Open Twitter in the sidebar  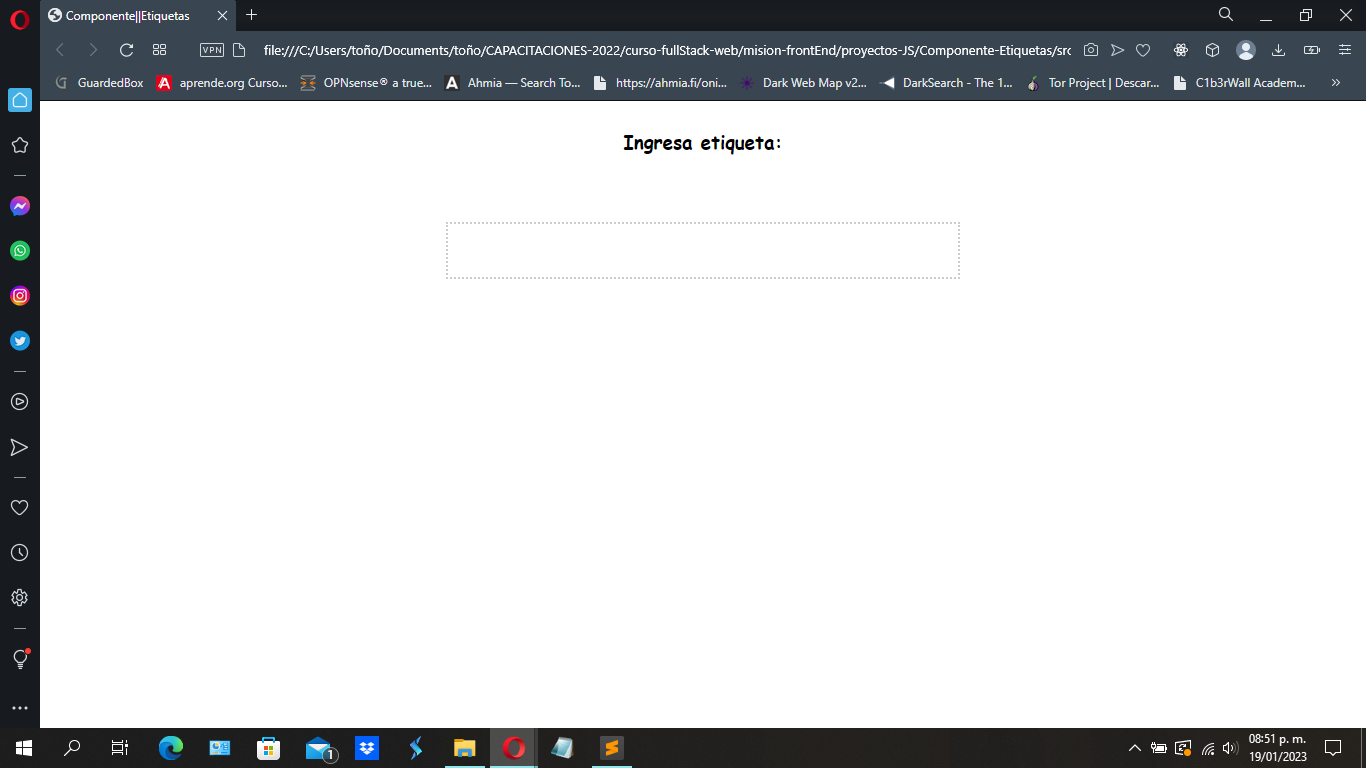(19, 340)
